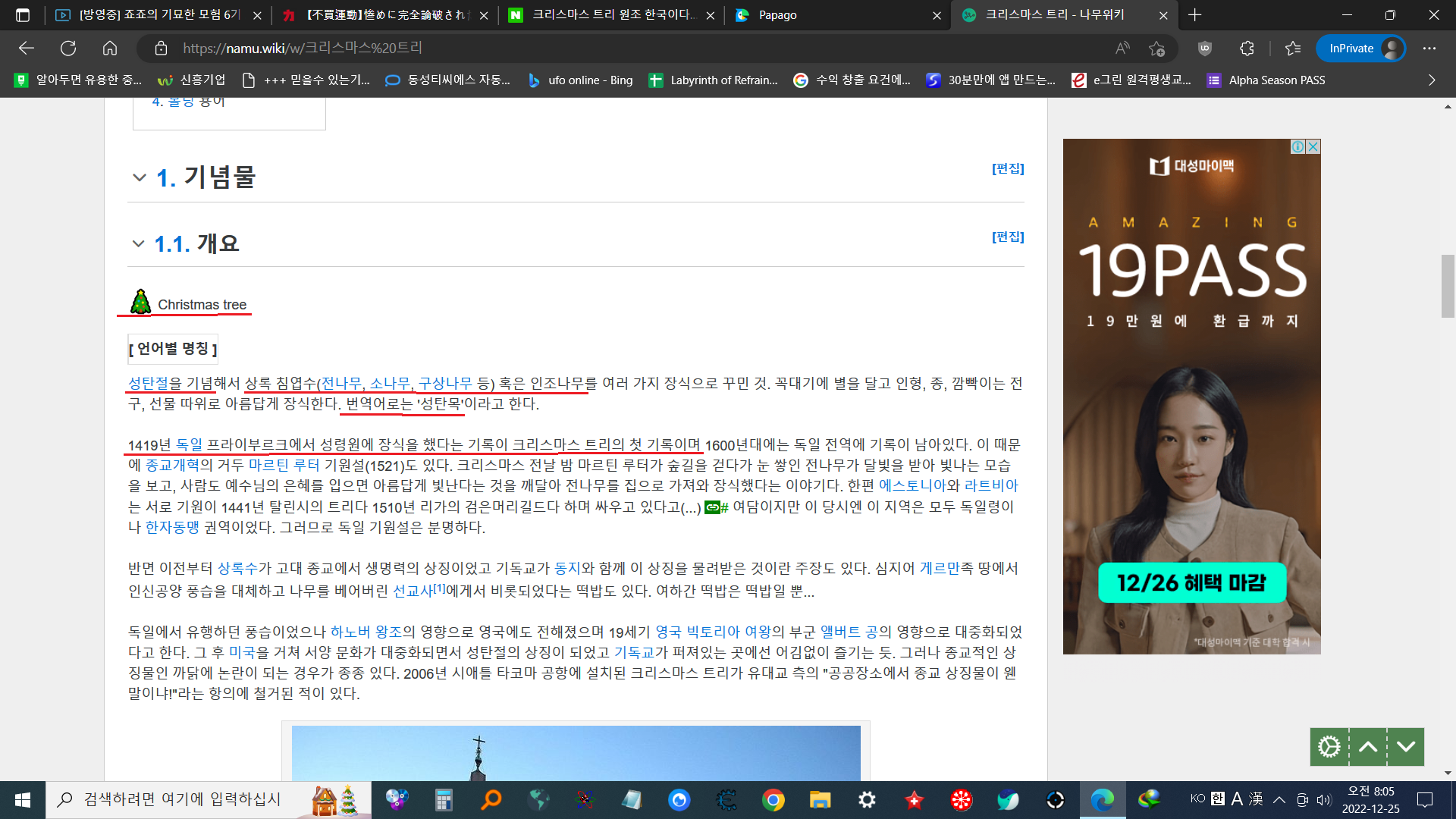Collapse section 1. 기념물 chevron
Image resolution: width=1456 pixels, height=819 pixels.
[x=139, y=177]
